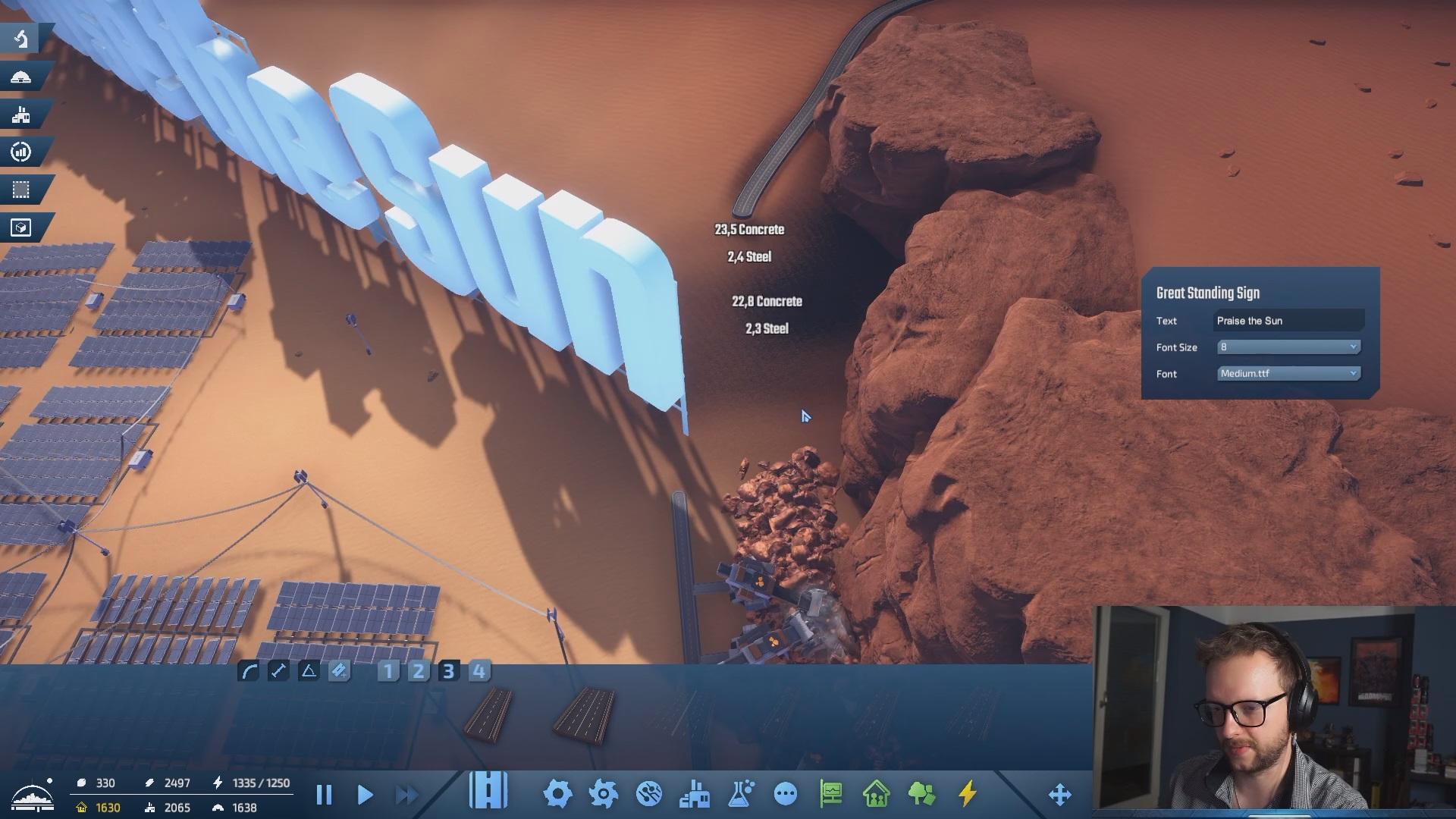Open the research microscope menu
Viewport: 1456px width, 819px height.
[21, 38]
